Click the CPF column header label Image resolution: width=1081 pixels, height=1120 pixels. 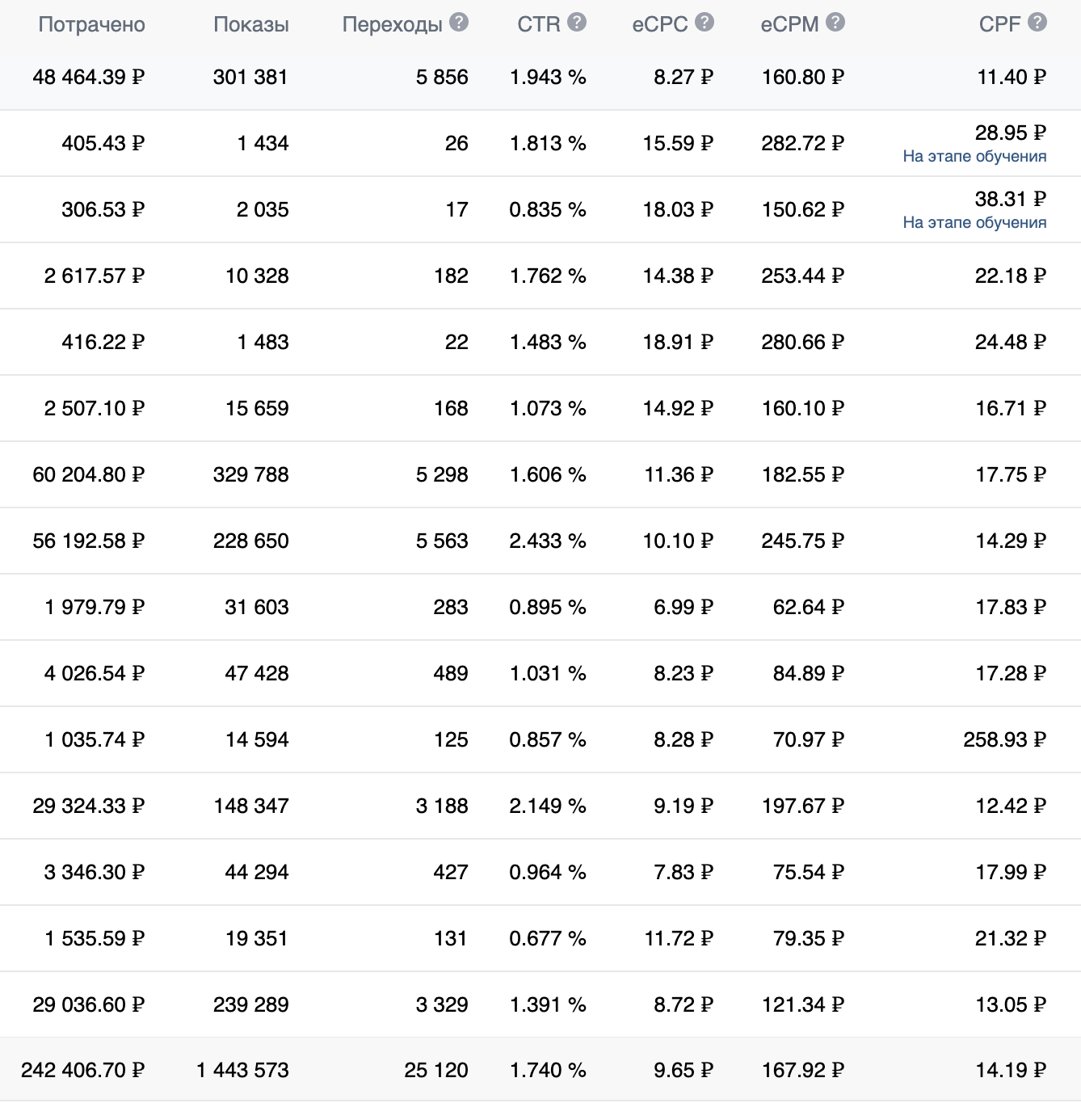(1000, 24)
